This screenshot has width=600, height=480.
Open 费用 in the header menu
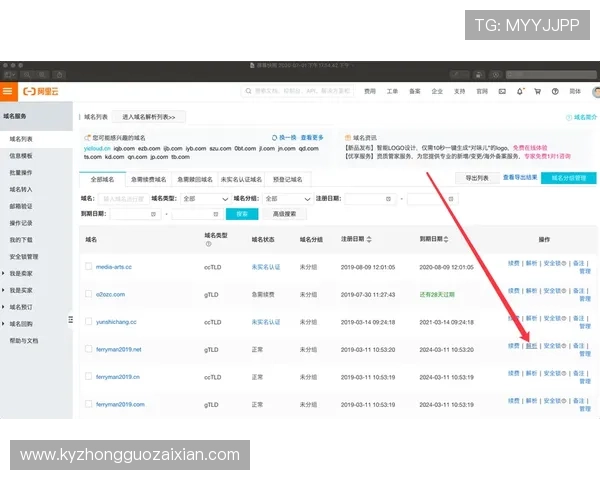pyautogui.click(x=370, y=91)
